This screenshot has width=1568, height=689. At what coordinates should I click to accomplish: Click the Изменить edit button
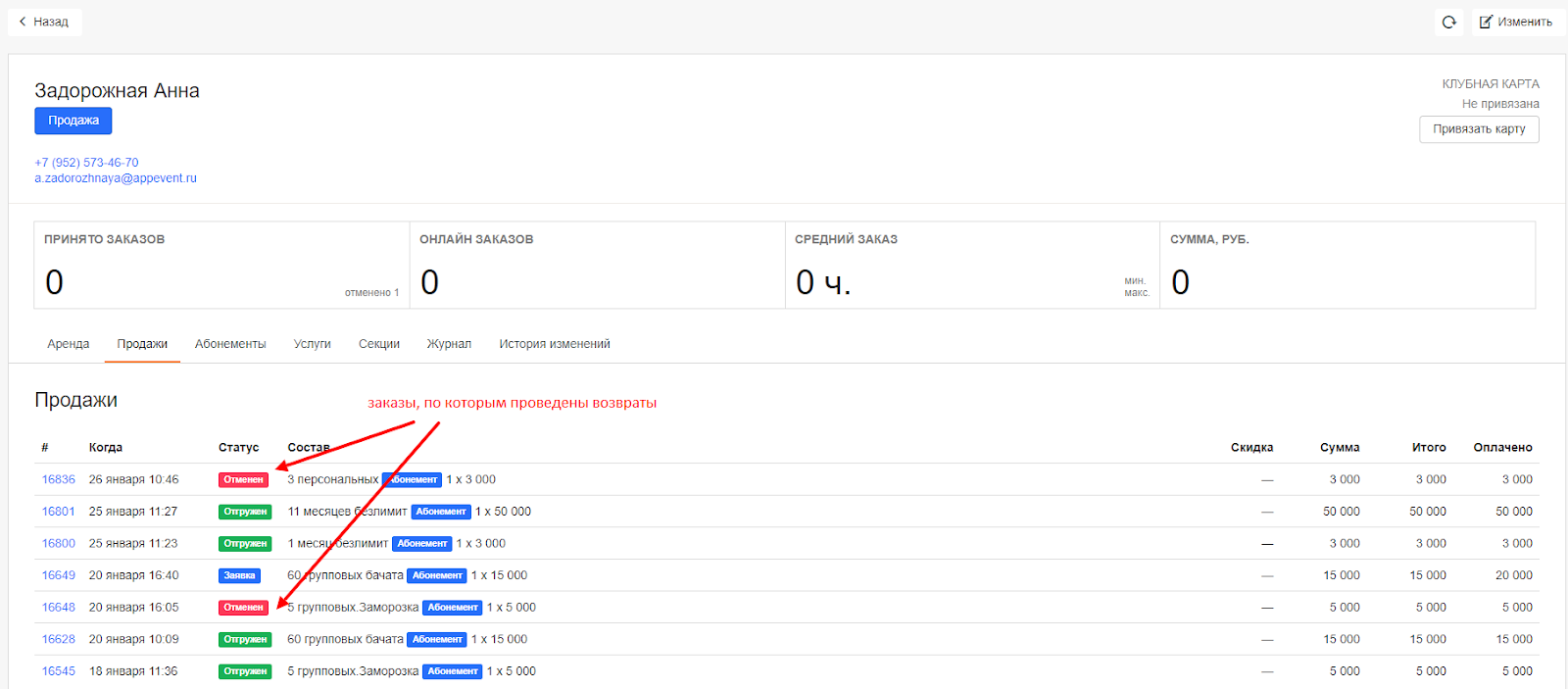click(1515, 22)
